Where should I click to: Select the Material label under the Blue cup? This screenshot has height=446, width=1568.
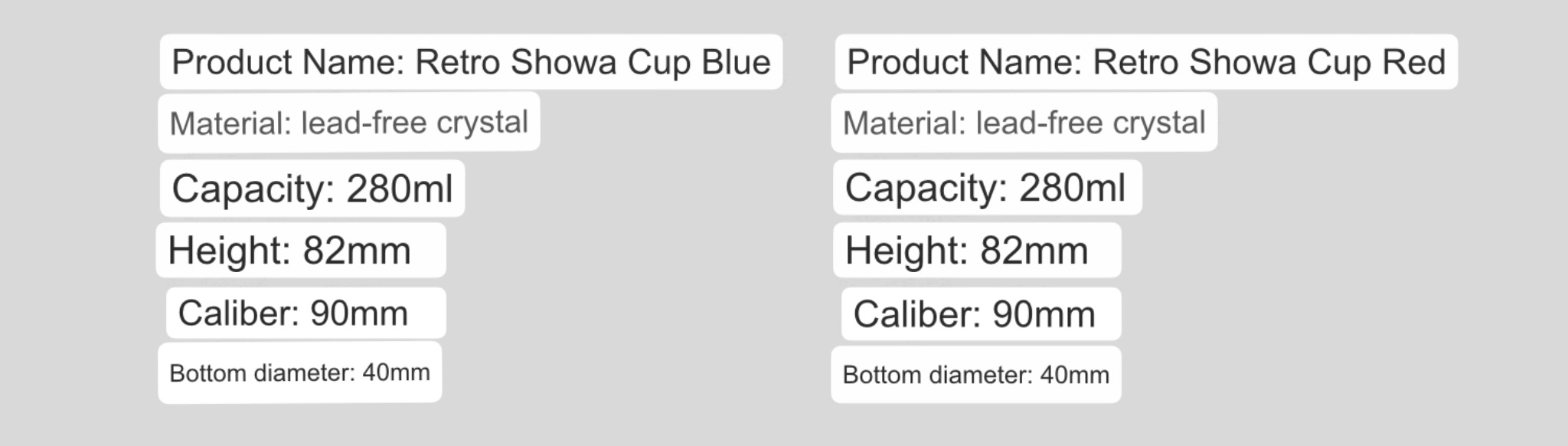(x=349, y=122)
